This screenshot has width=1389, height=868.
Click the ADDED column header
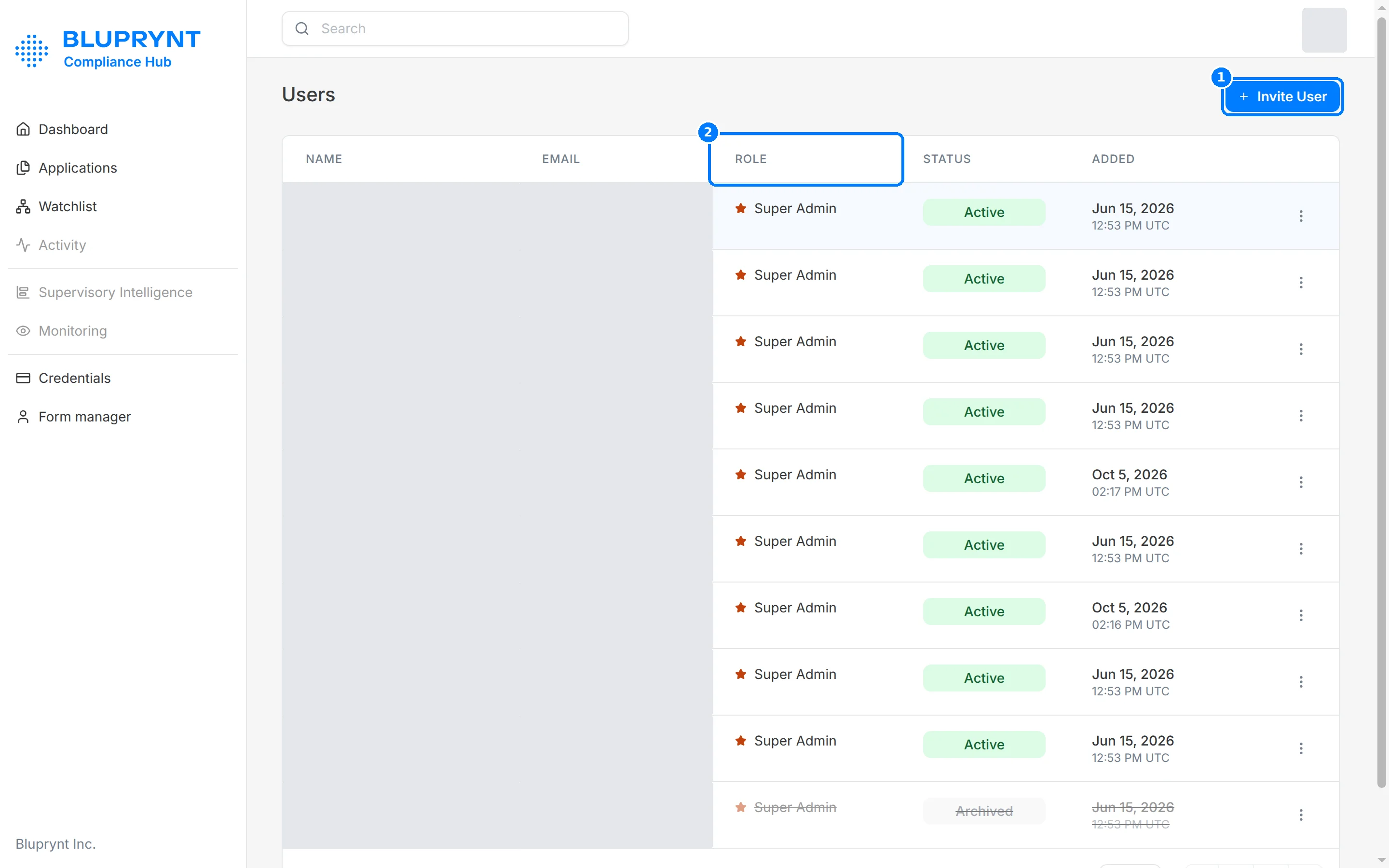tap(1113, 159)
